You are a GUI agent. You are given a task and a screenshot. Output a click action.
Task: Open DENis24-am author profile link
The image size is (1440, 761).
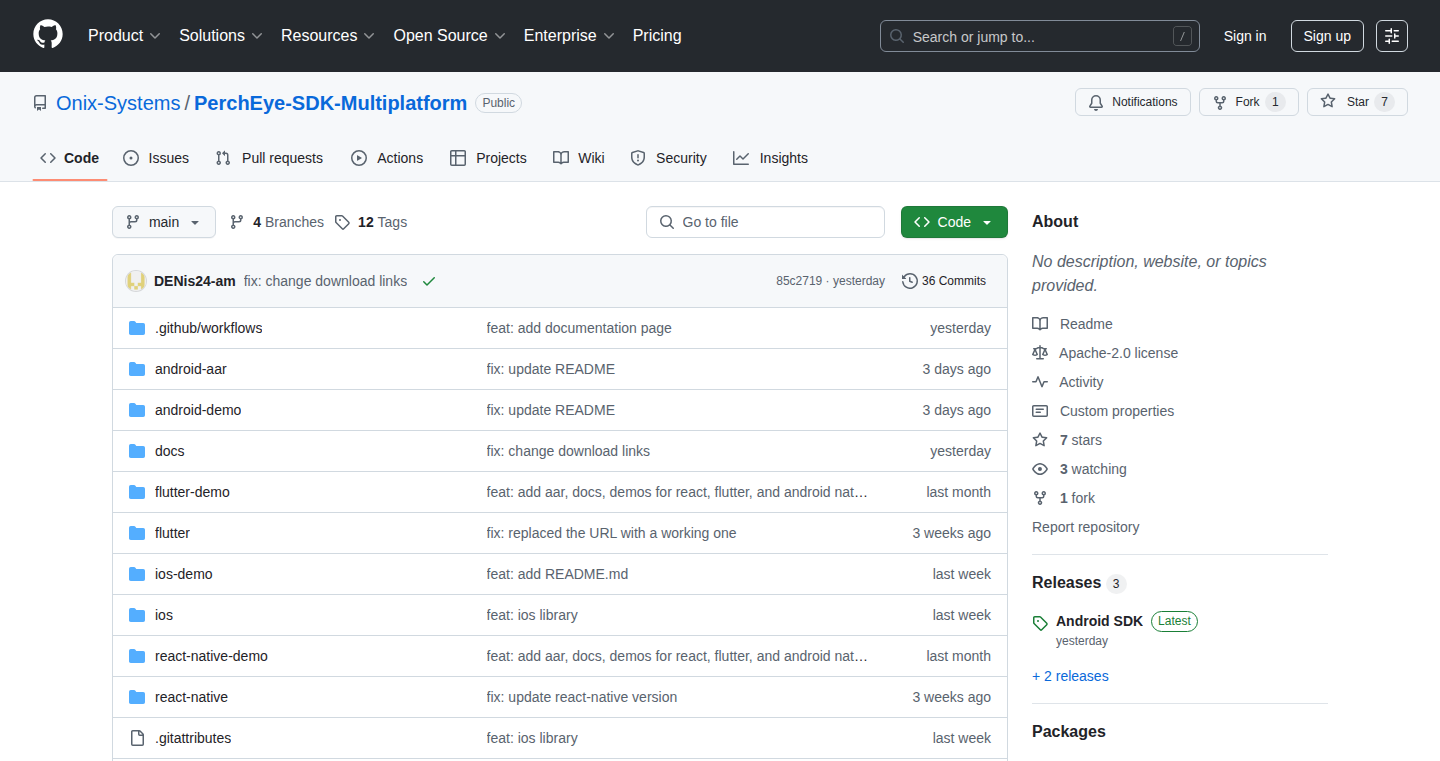195,281
